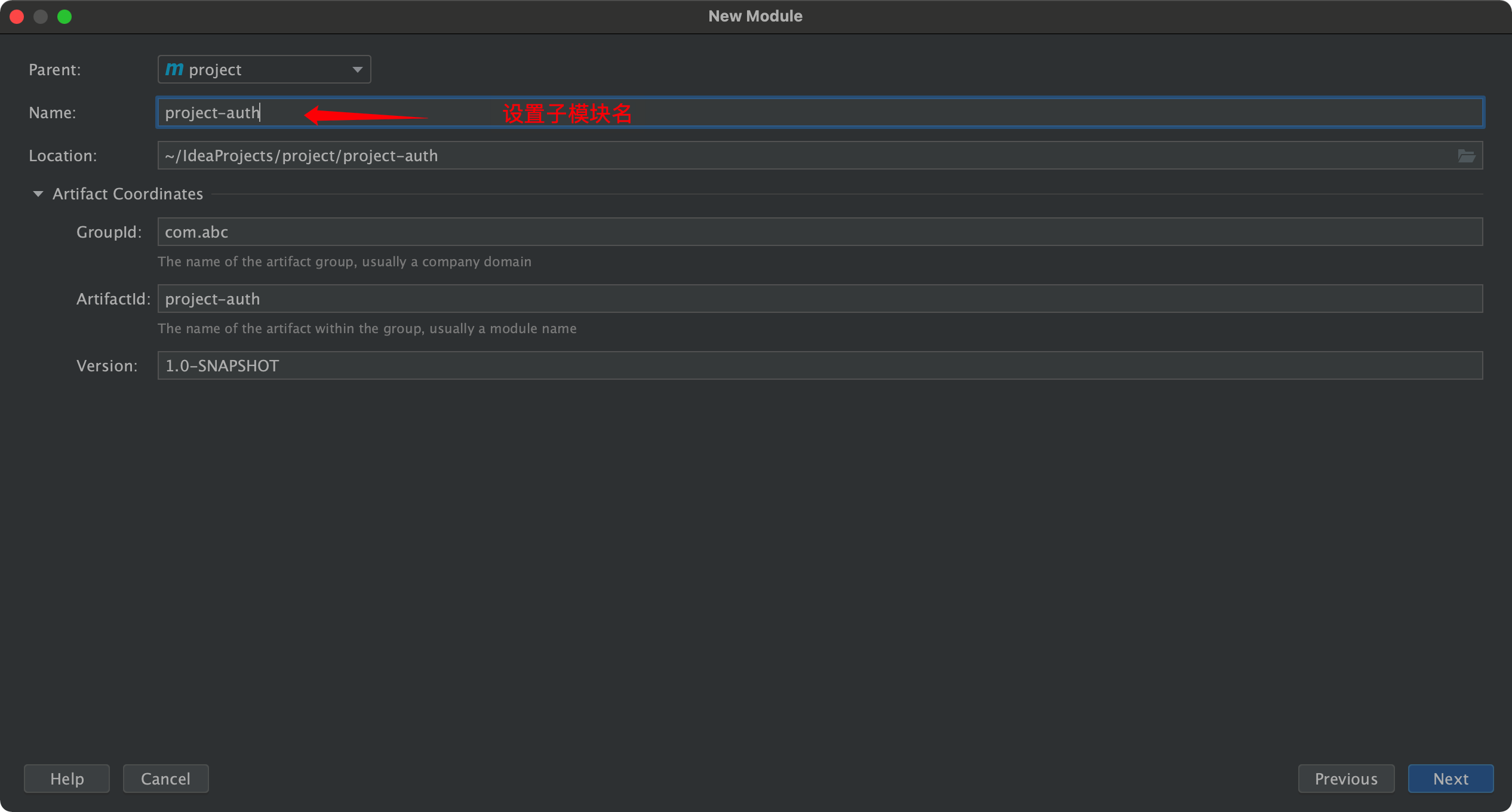
Task: Click the Version field showing 1.0-SNAPSHOT
Action: tap(819, 365)
